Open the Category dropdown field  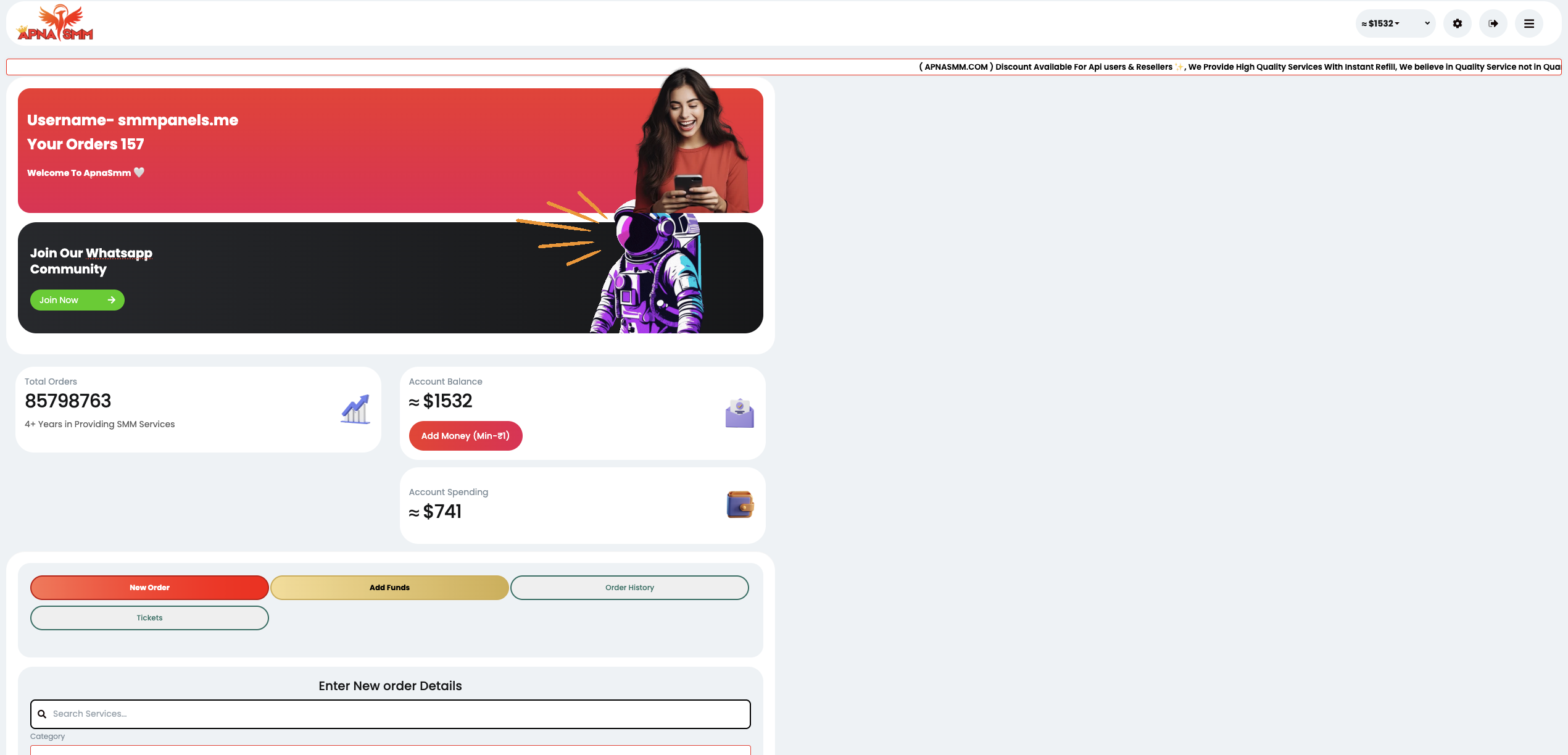coord(390,750)
